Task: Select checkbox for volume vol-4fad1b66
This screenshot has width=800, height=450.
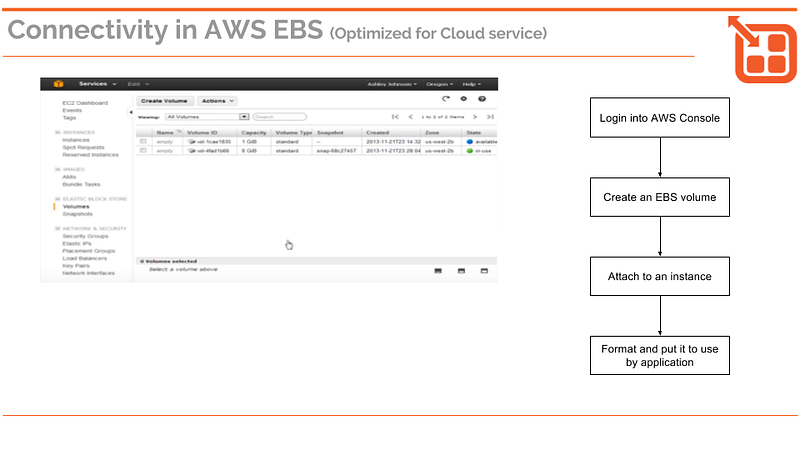Action: pyautogui.click(x=143, y=151)
